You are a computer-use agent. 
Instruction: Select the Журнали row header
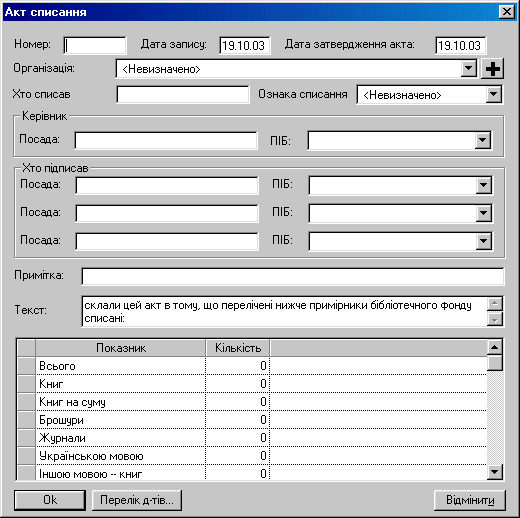[x=26, y=438]
